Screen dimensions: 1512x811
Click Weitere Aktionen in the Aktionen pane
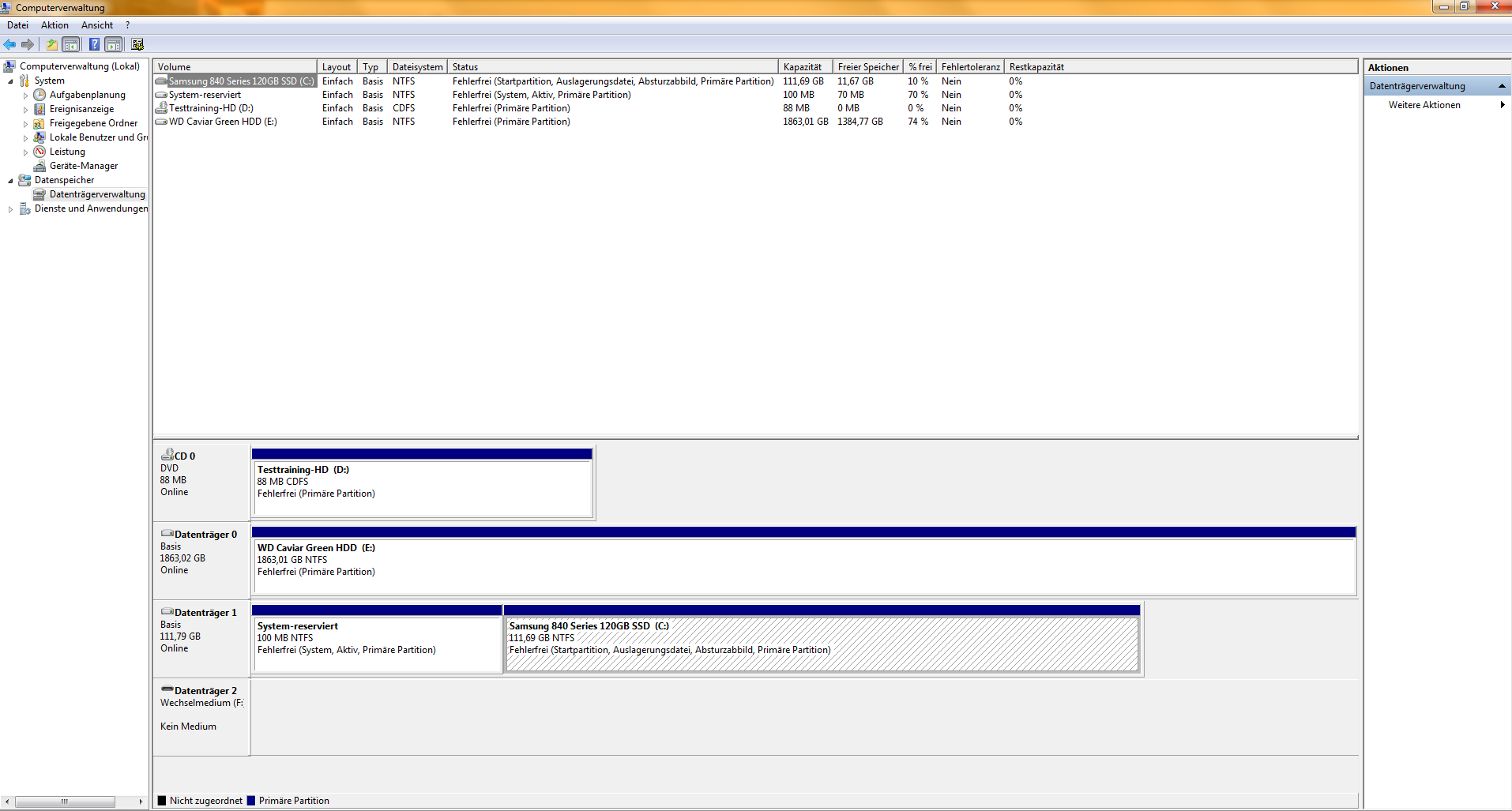(1424, 105)
